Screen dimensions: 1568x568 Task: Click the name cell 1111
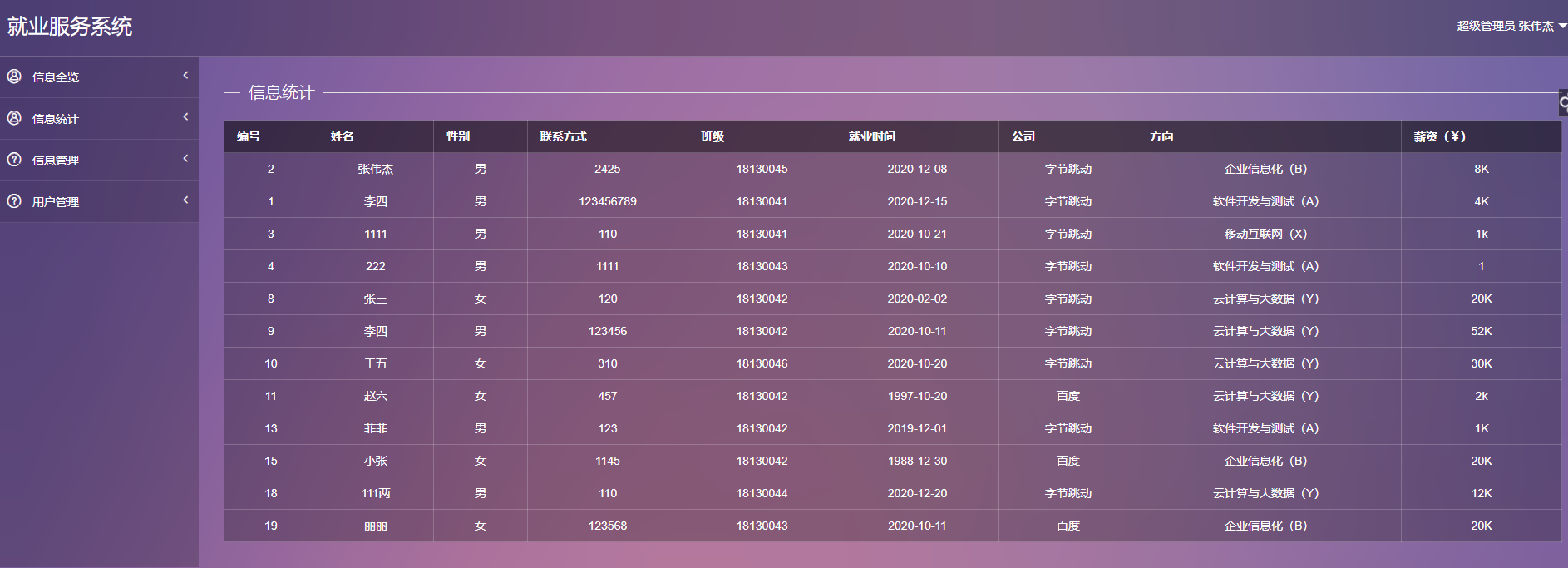376,234
